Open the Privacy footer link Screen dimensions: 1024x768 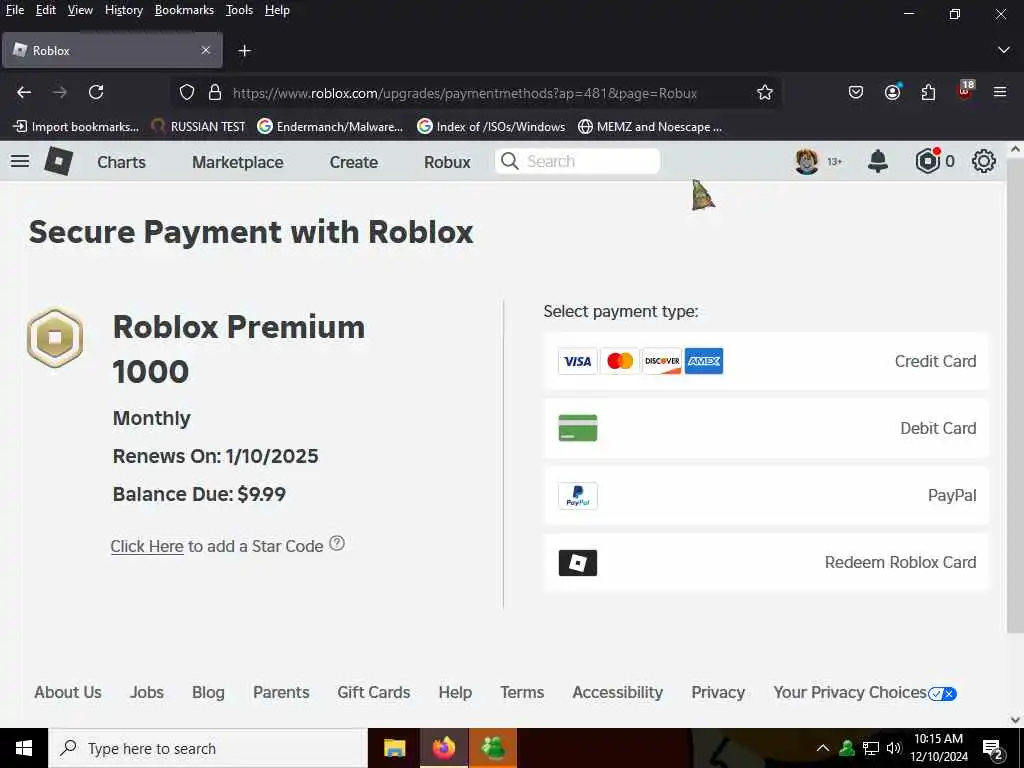coord(718,692)
